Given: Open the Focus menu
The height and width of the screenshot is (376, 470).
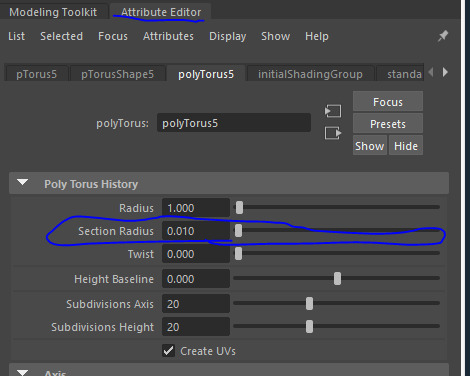Looking at the screenshot, I should point(113,36).
